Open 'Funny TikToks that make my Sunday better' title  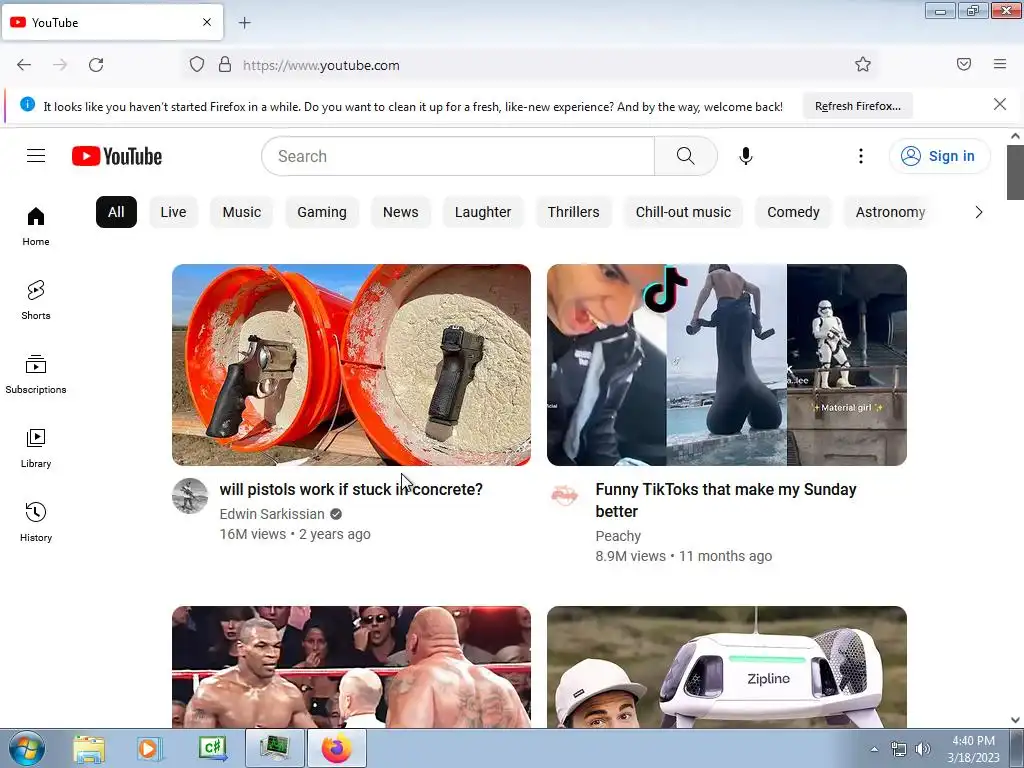(726, 500)
